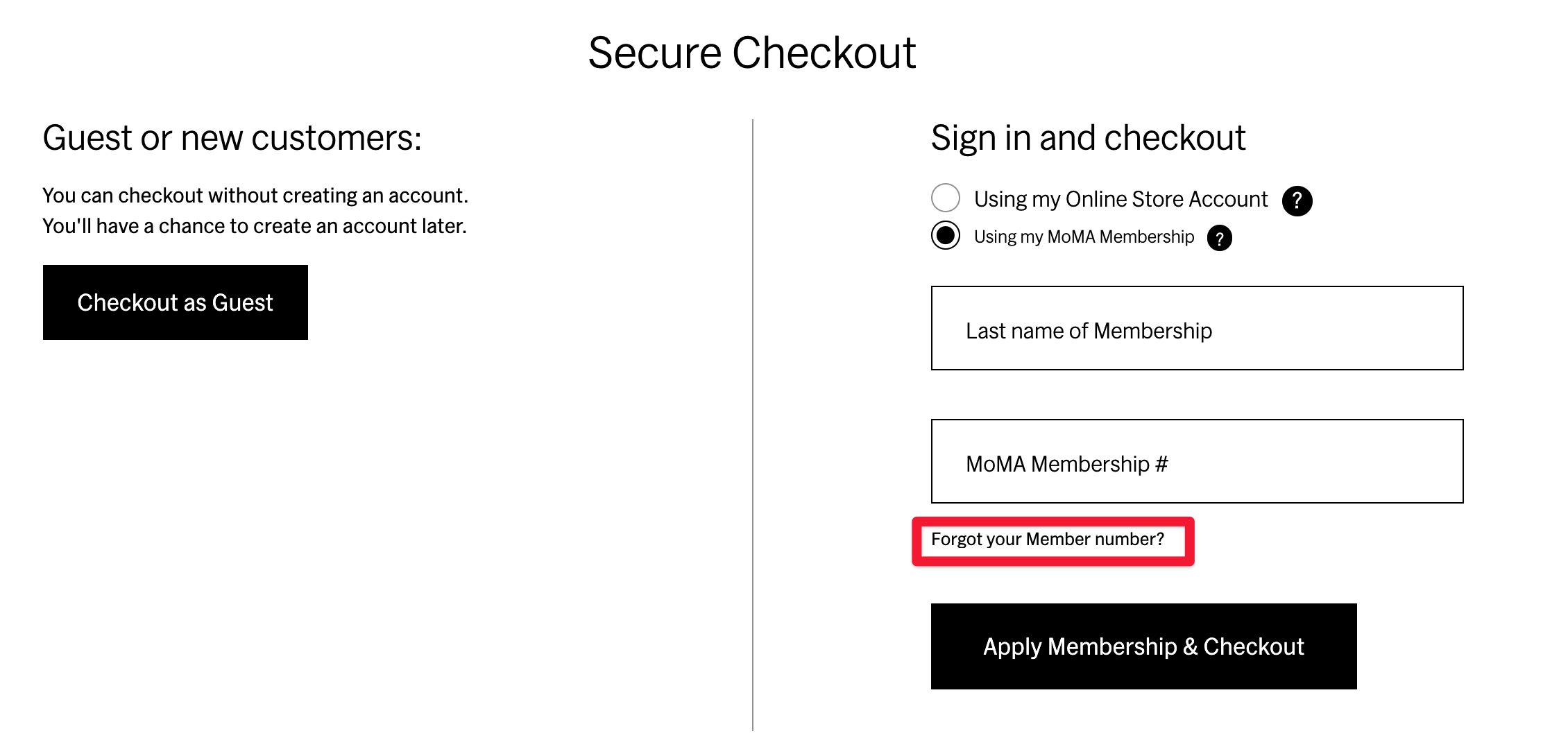
Task: Click the Secure Checkout page heading
Action: pos(752,53)
